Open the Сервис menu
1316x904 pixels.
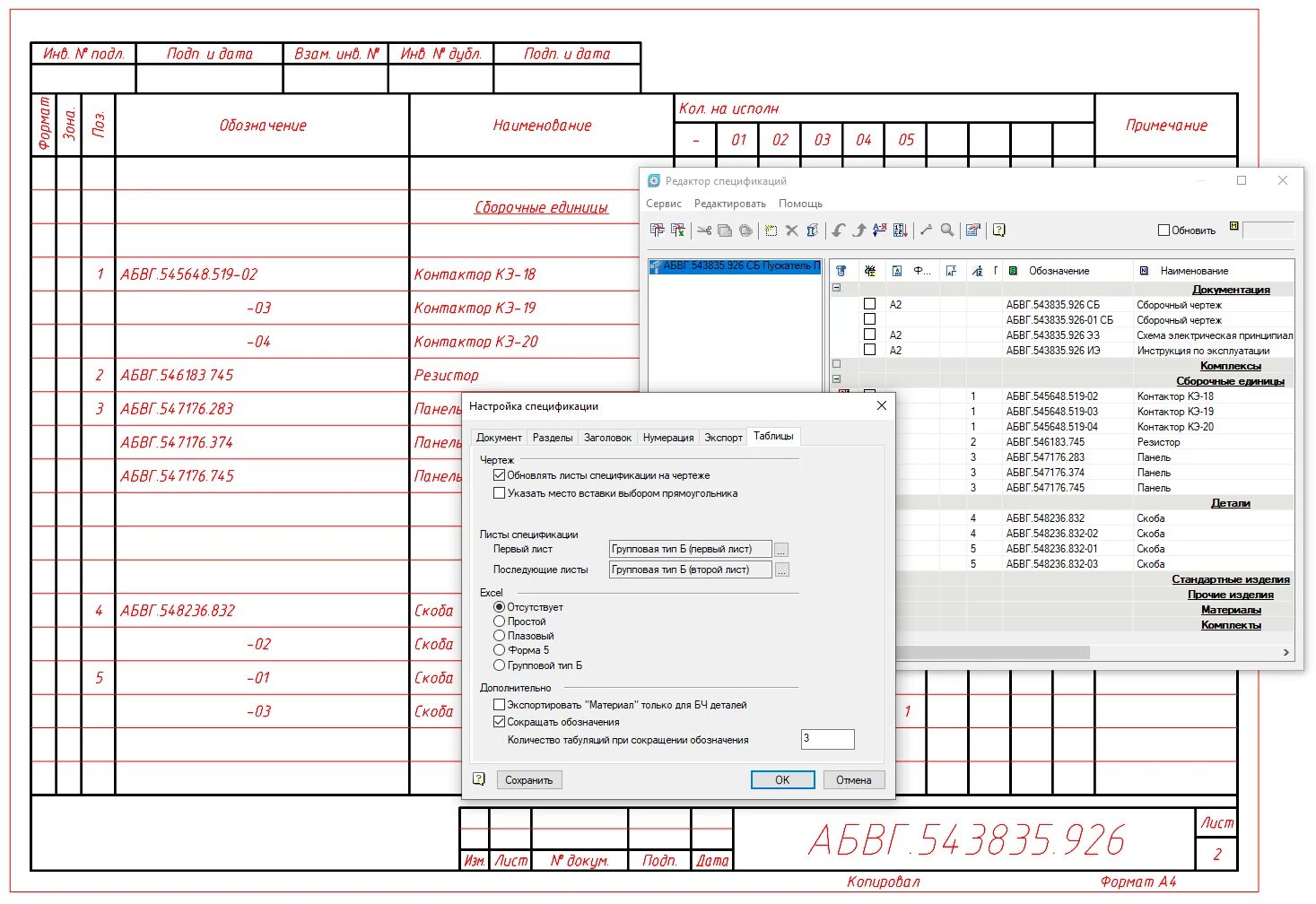[x=664, y=204]
